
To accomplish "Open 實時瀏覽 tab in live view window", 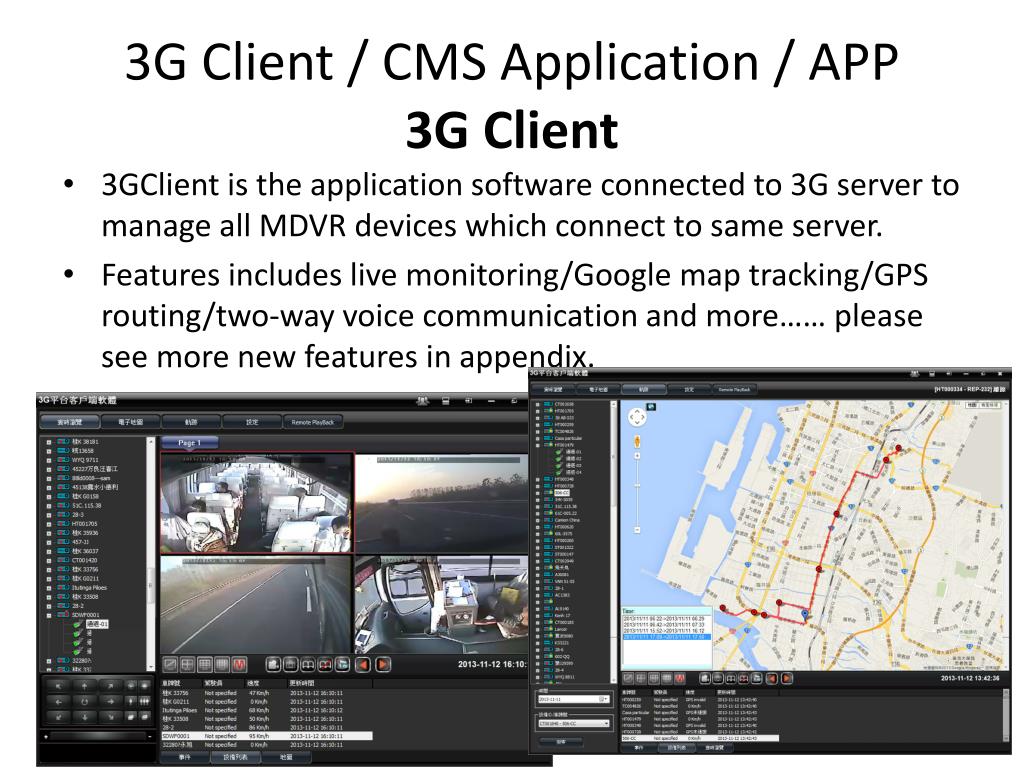I will click(x=69, y=423).
